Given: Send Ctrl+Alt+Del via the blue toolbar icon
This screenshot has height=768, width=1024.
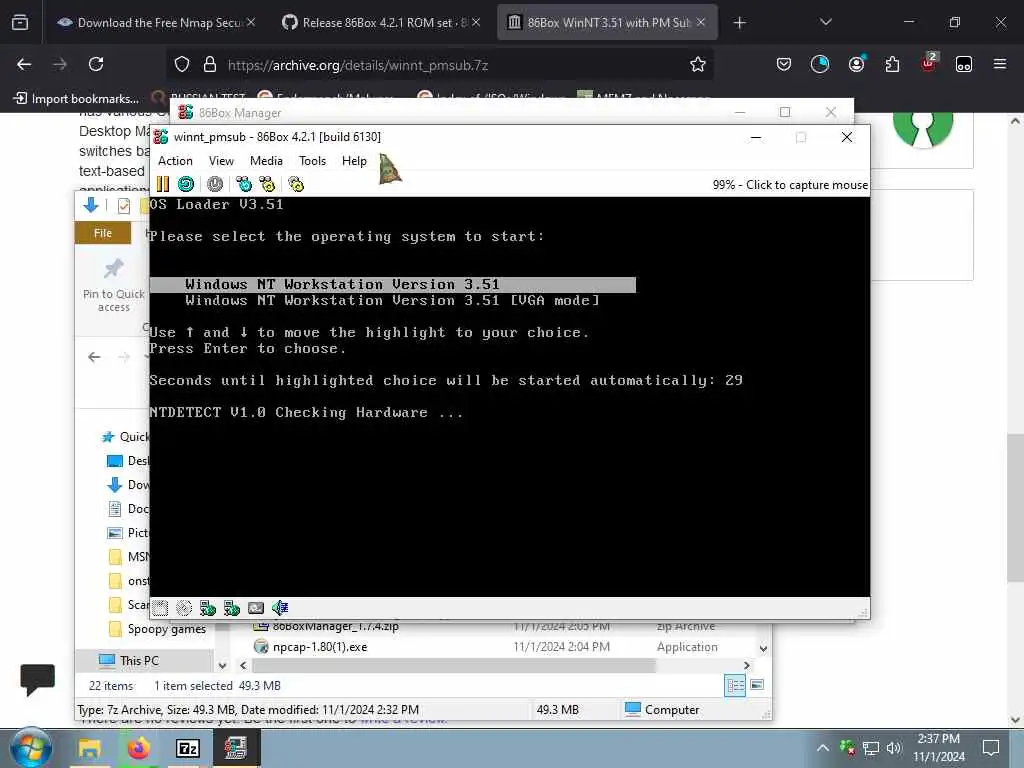Looking at the screenshot, I should (x=244, y=184).
